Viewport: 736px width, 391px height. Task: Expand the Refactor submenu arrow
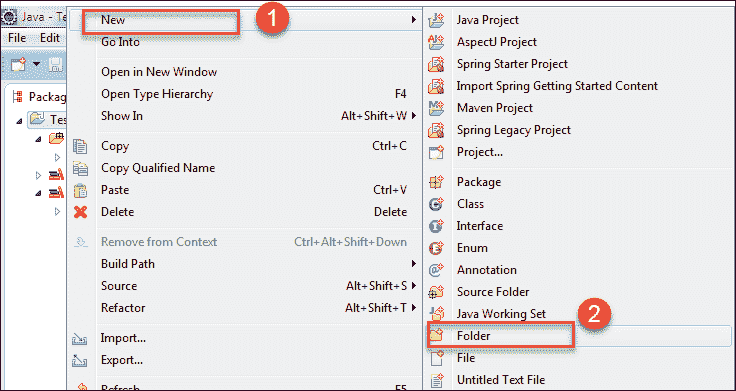(x=414, y=307)
